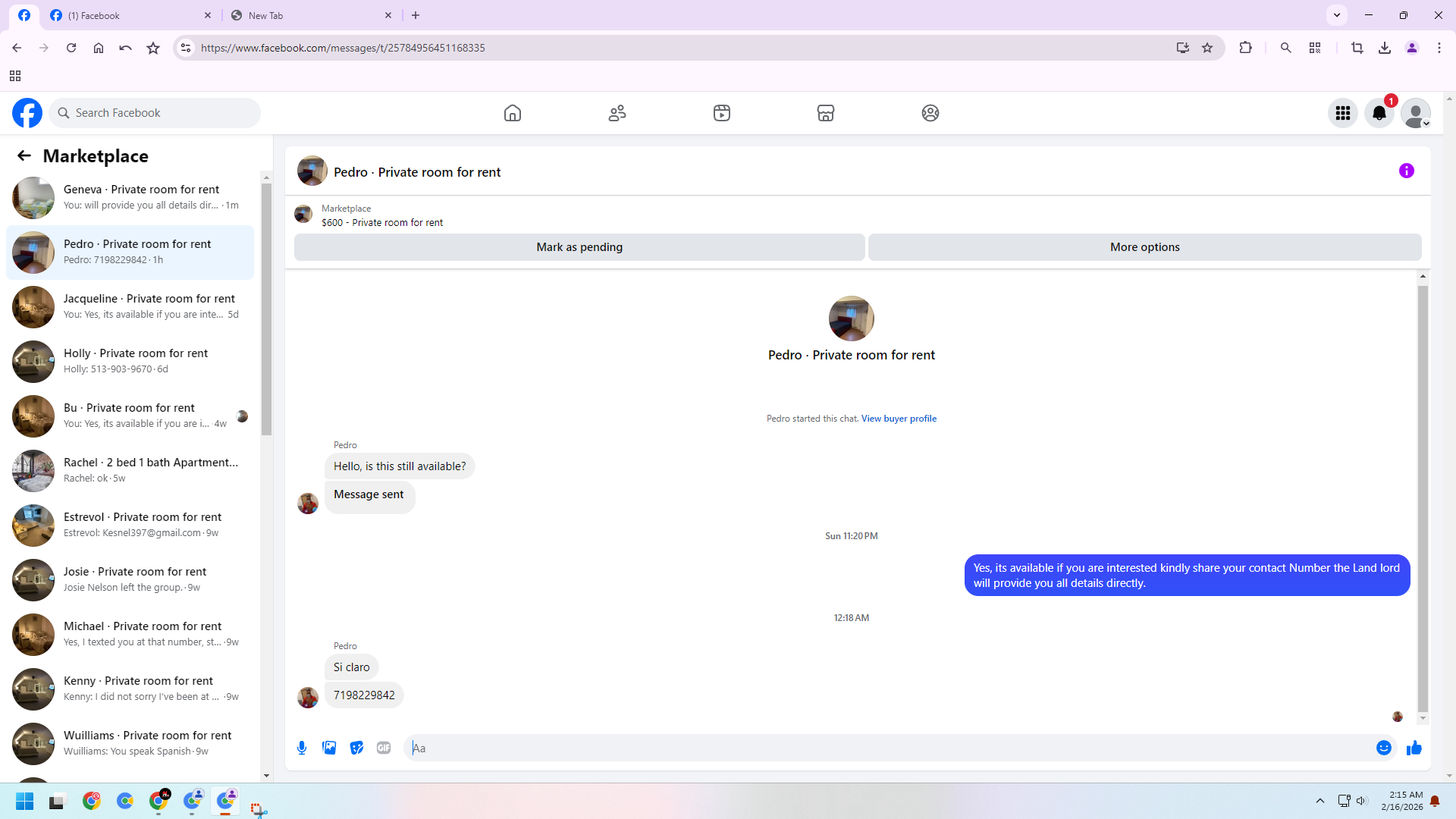
Task: Click the voice clip microphone icon
Action: [302, 748]
